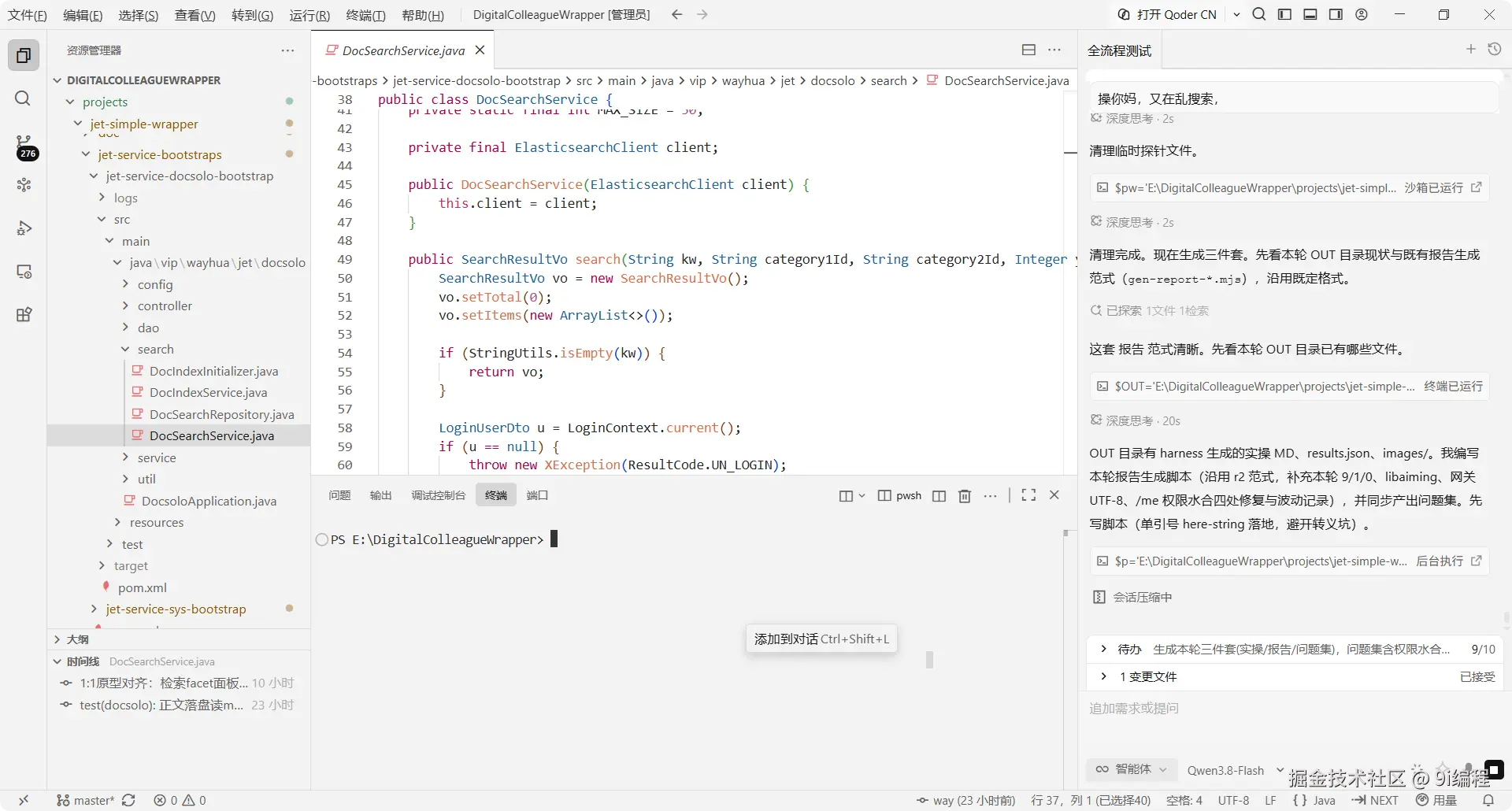Open chat history in the 全流程测试 panel
The width and height of the screenshot is (1512, 811).
click(1494, 49)
